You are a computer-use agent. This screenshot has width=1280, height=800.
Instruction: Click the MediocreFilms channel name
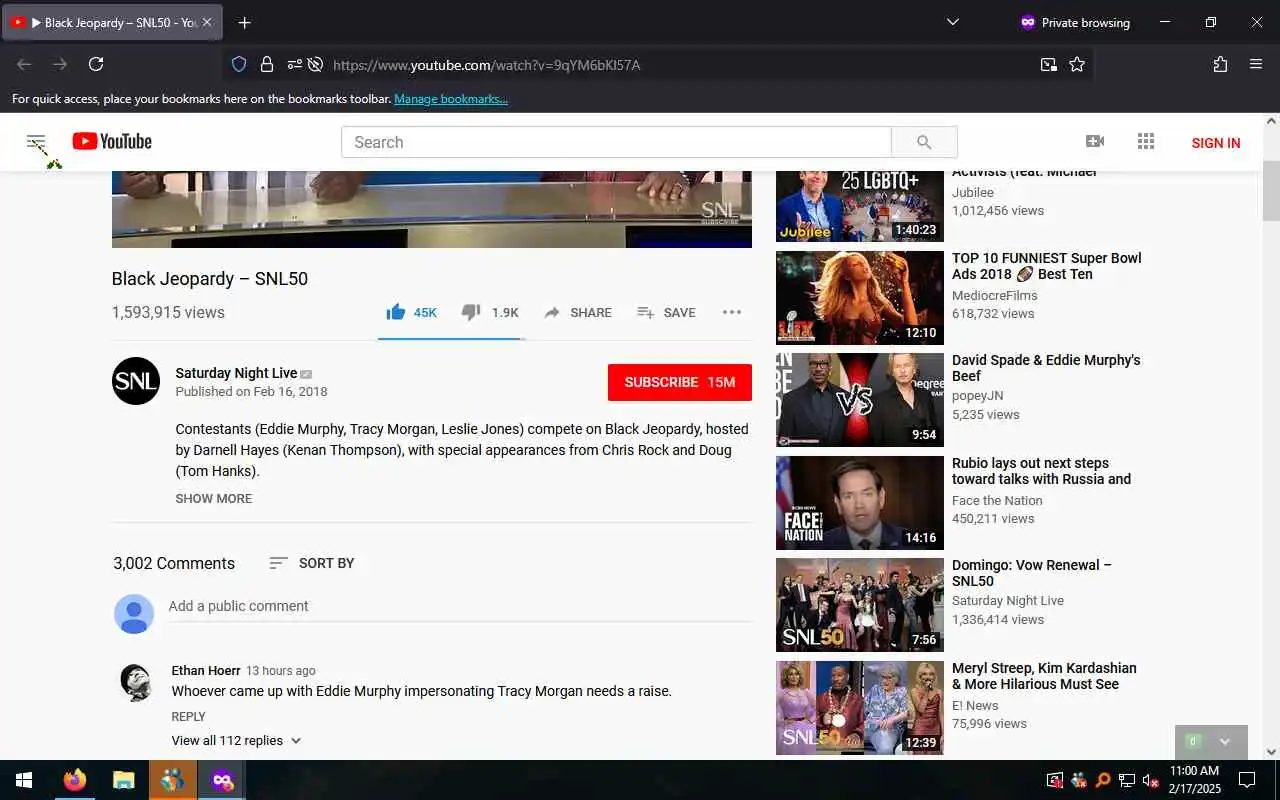[995, 295]
